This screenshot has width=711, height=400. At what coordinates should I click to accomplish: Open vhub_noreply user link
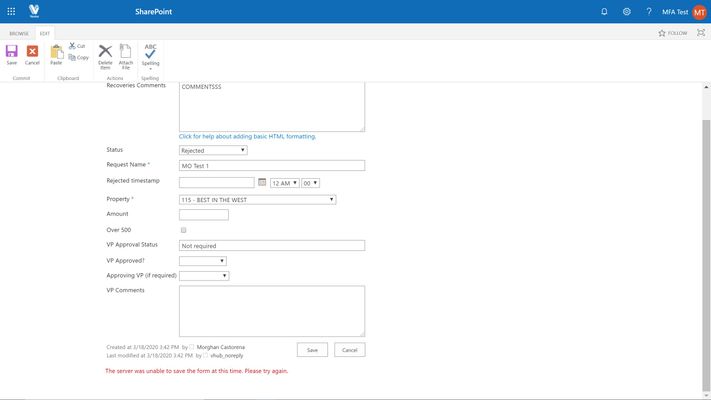click(x=227, y=356)
